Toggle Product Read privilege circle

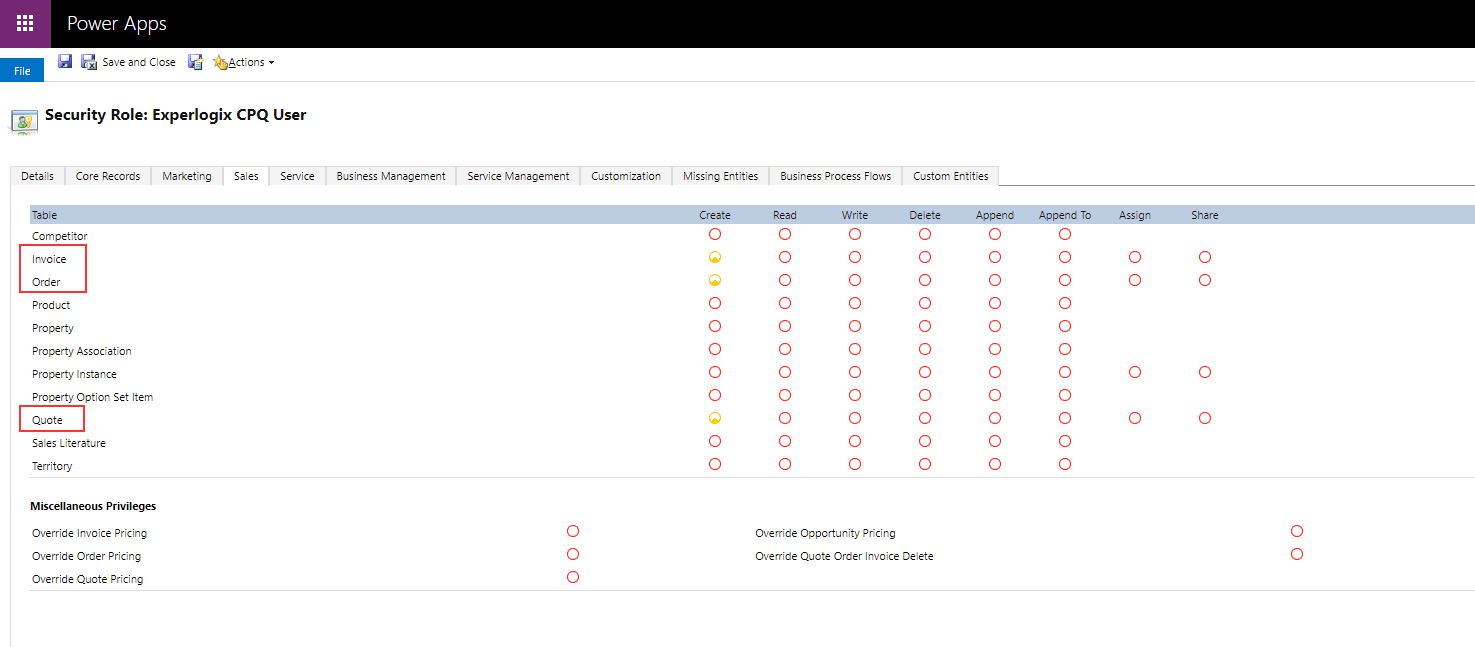click(785, 303)
